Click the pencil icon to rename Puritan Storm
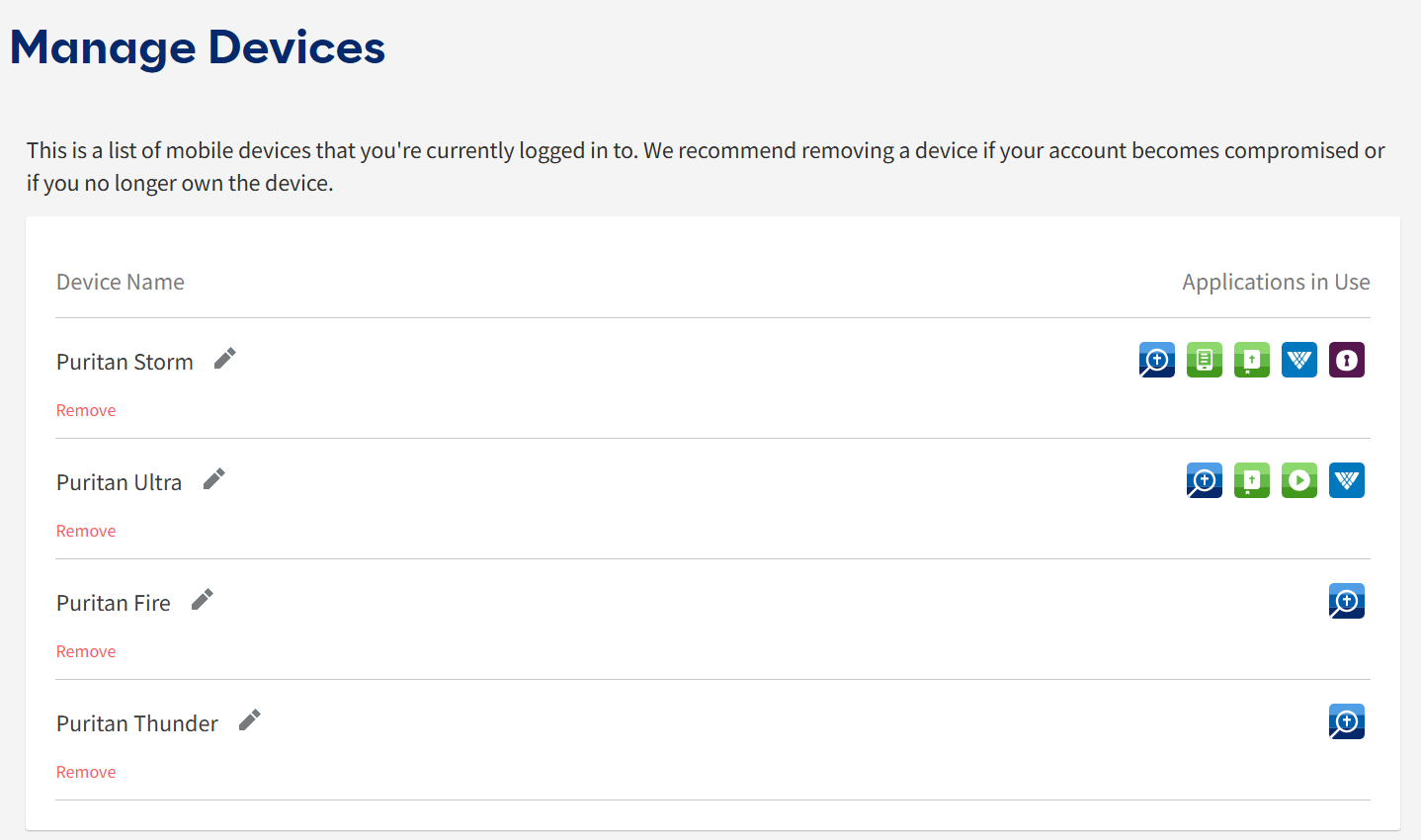Screen dimensions: 1421x840 [223, 358]
